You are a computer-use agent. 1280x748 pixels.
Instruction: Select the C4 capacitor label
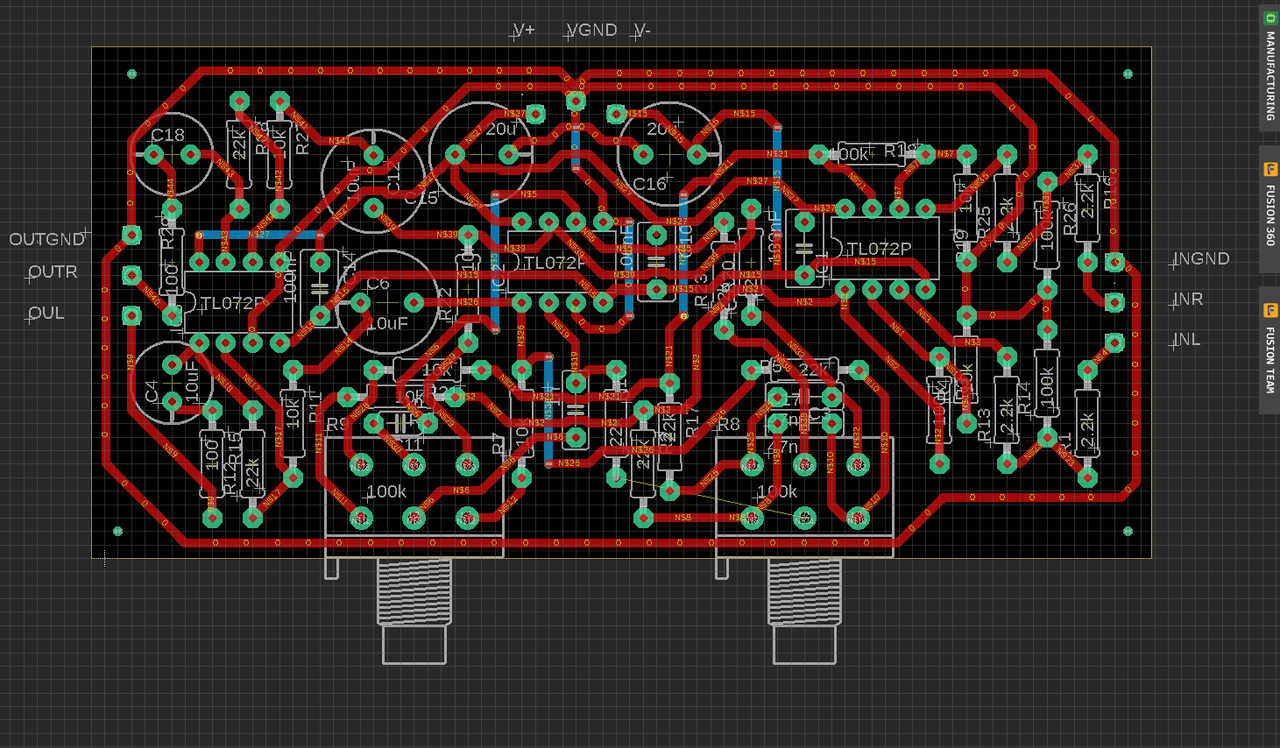click(152, 392)
